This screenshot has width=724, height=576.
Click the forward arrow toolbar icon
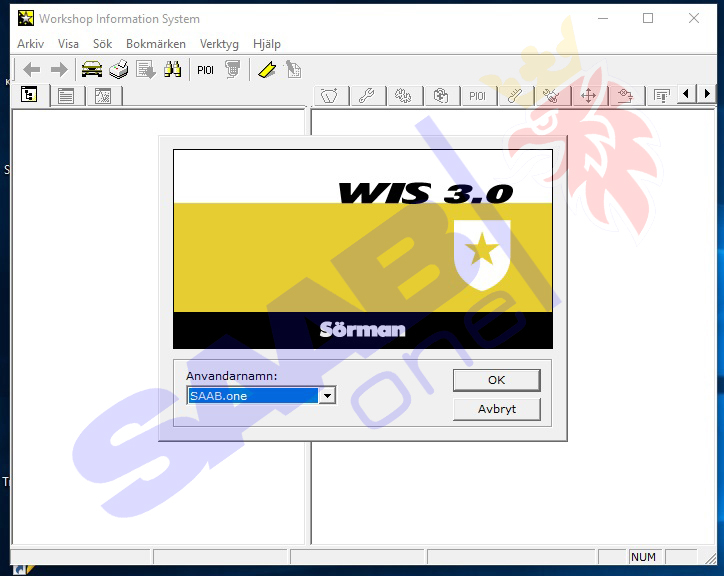59,69
